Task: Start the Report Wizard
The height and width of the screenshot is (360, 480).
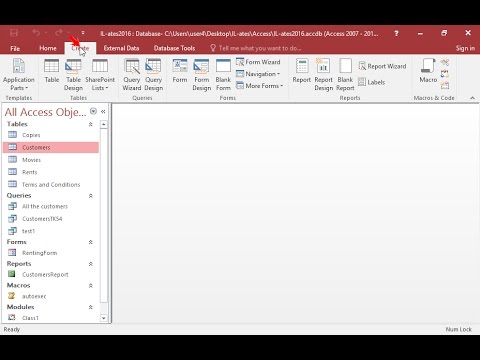Action: (382, 66)
